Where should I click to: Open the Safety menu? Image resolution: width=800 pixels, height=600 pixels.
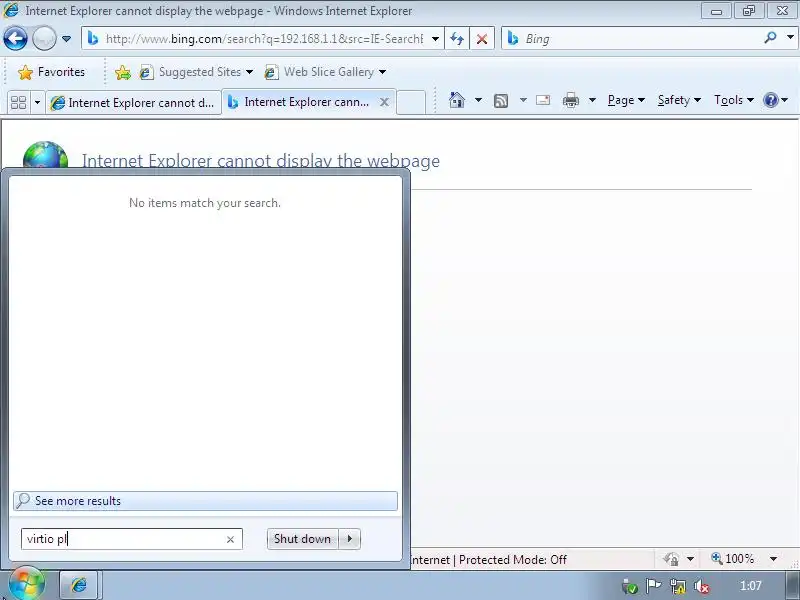pyautogui.click(x=679, y=100)
